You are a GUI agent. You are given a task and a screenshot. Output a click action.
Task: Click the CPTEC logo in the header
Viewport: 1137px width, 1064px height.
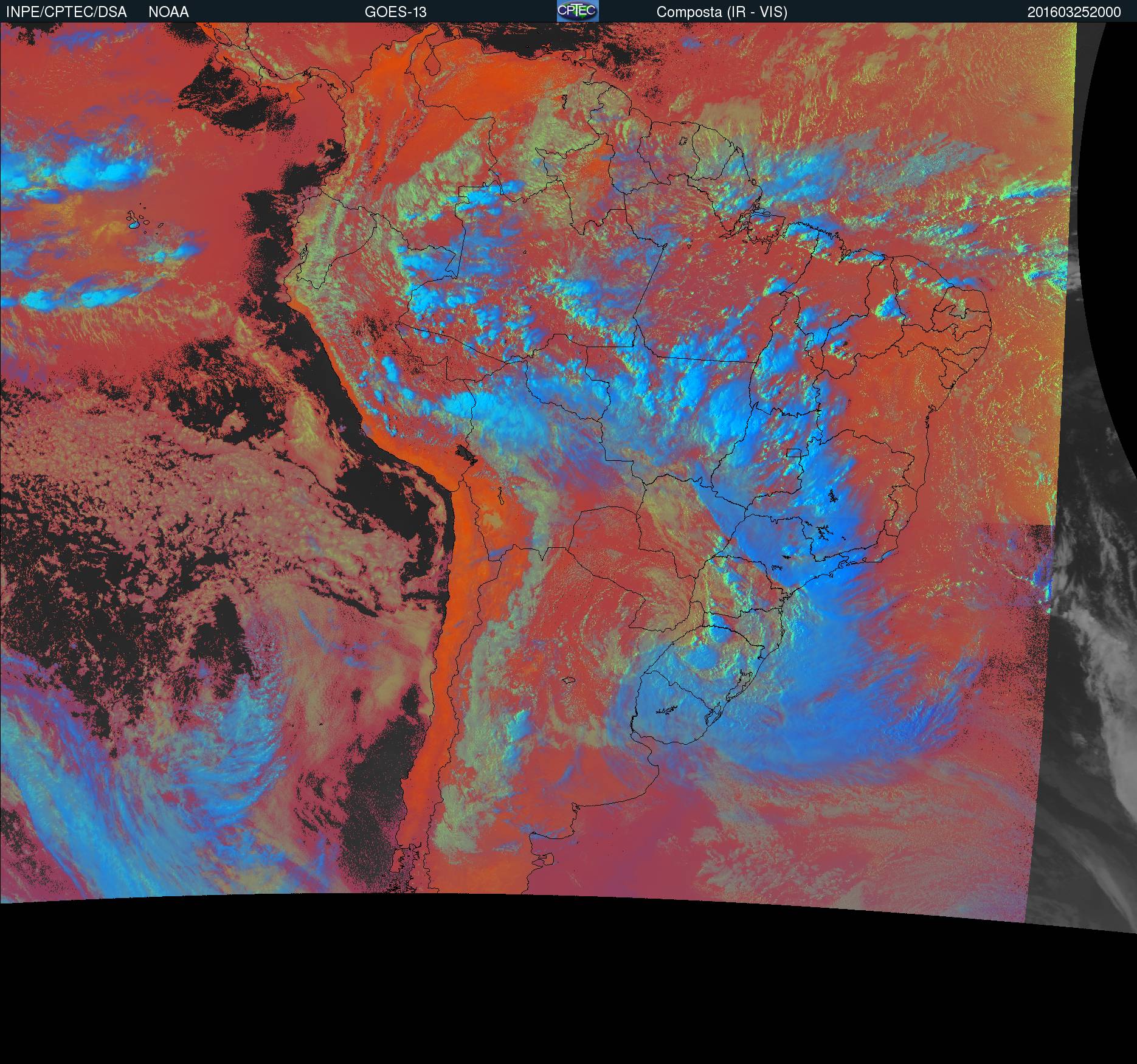[578, 11]
